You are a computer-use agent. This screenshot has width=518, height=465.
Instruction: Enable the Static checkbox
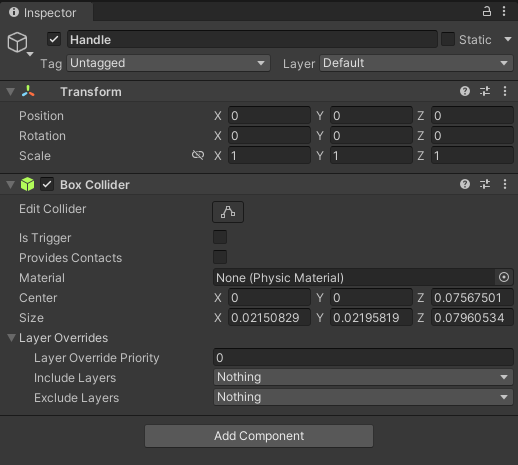point(448,39)
